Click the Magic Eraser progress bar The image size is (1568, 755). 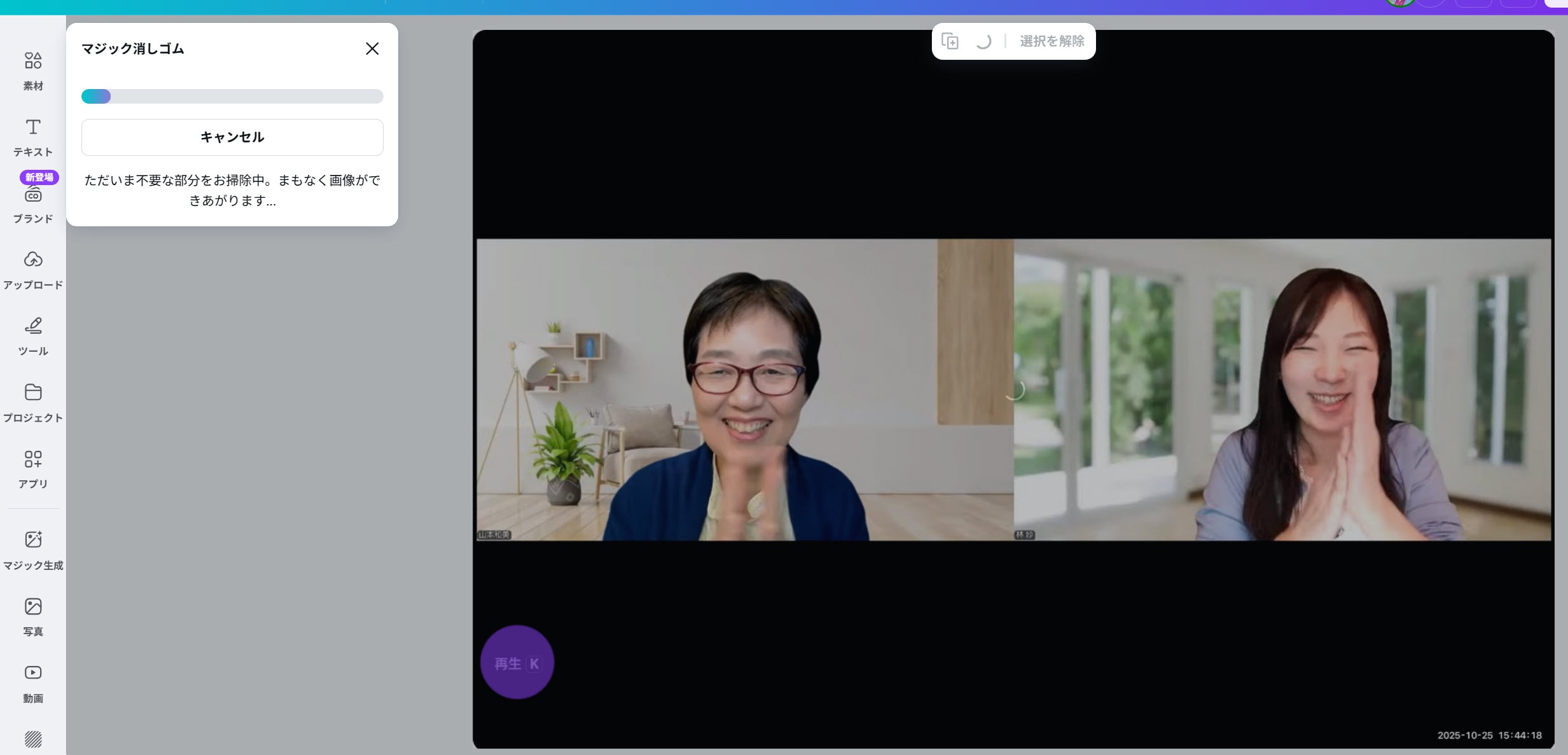point(232,97)
